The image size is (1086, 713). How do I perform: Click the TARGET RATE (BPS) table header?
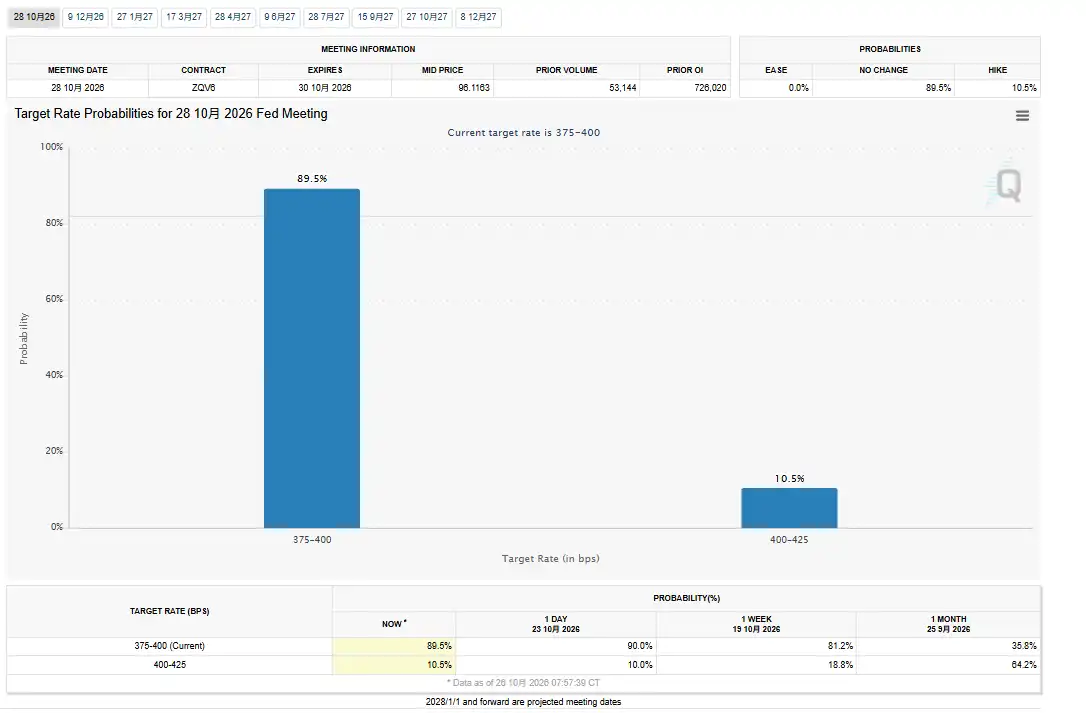coord(170,611)
